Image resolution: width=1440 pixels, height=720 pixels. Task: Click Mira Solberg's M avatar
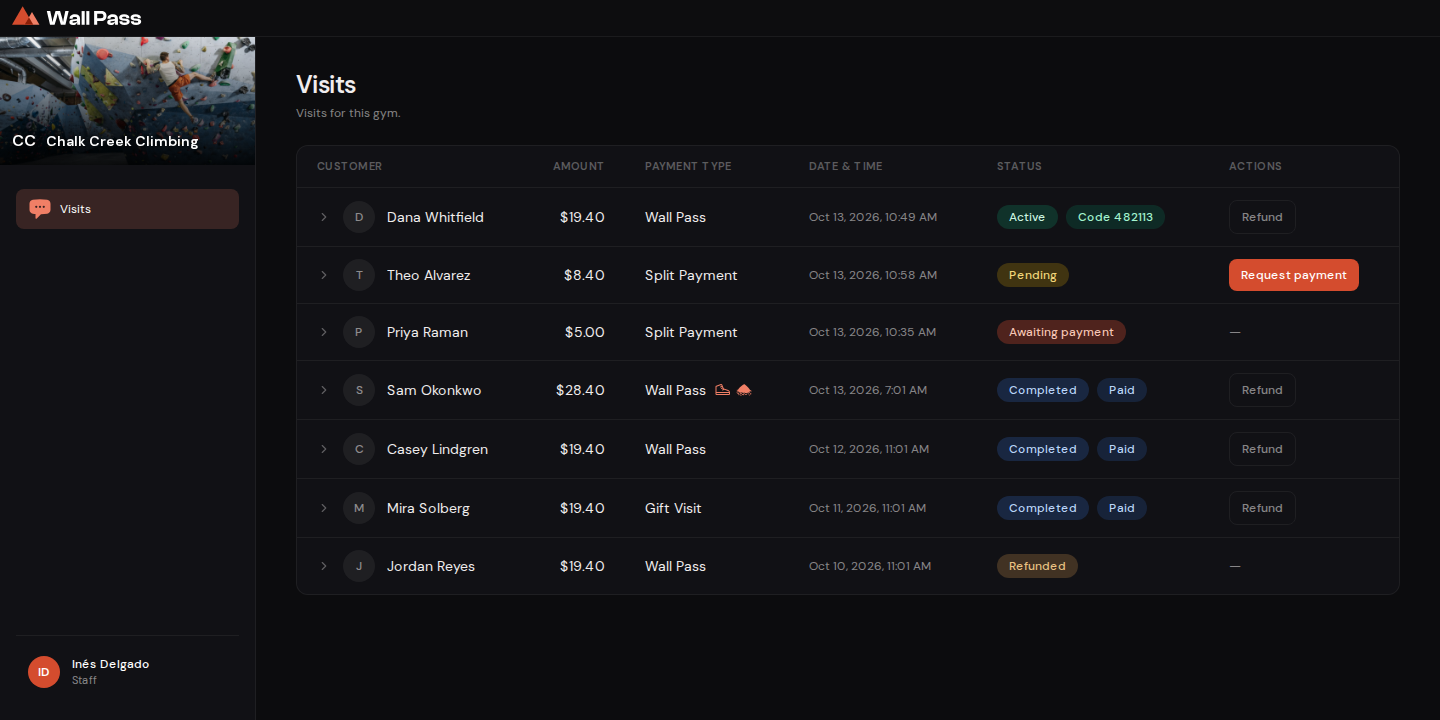pos(359,508)
